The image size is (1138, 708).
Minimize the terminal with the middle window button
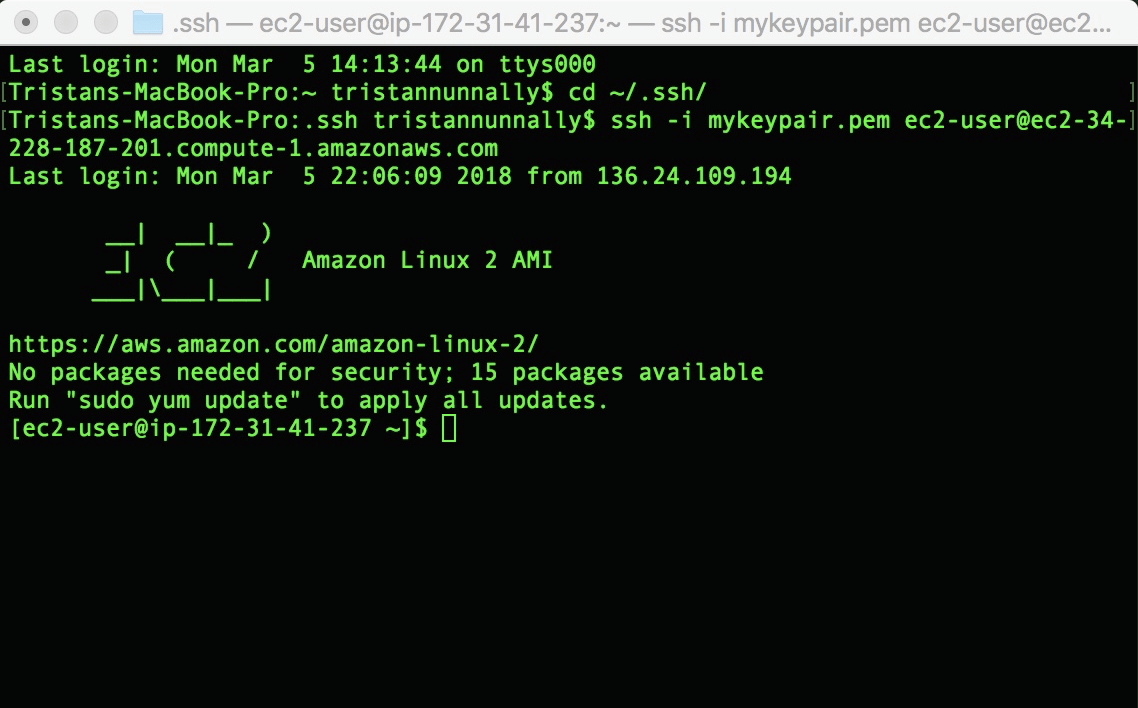pyautogui.click(x=66, y=22)
